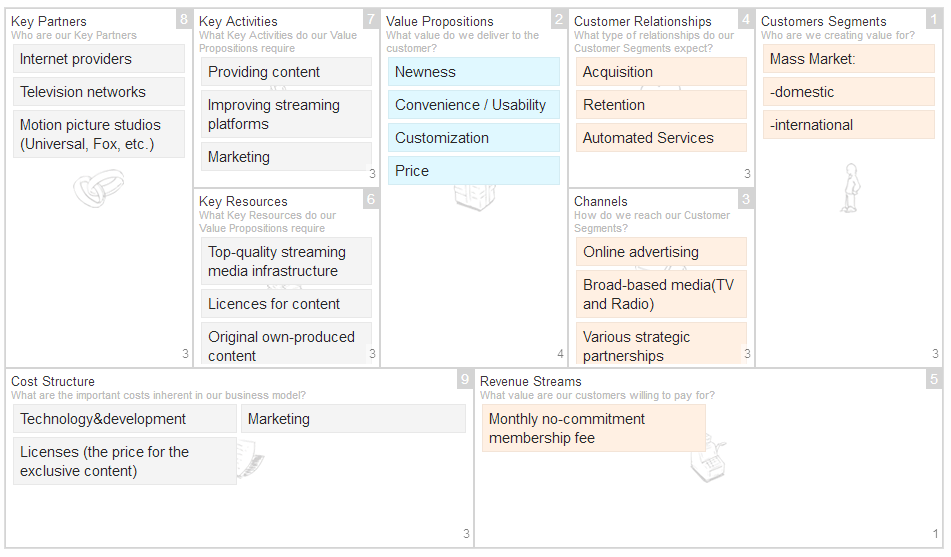Open the Licences for content card
Image resolution: width=951 pixels, height=557 pixels.
[286, 304]
